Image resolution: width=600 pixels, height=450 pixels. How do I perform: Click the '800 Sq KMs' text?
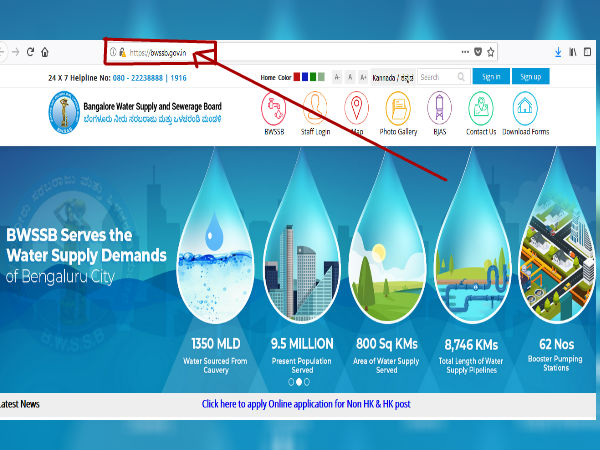387,344
